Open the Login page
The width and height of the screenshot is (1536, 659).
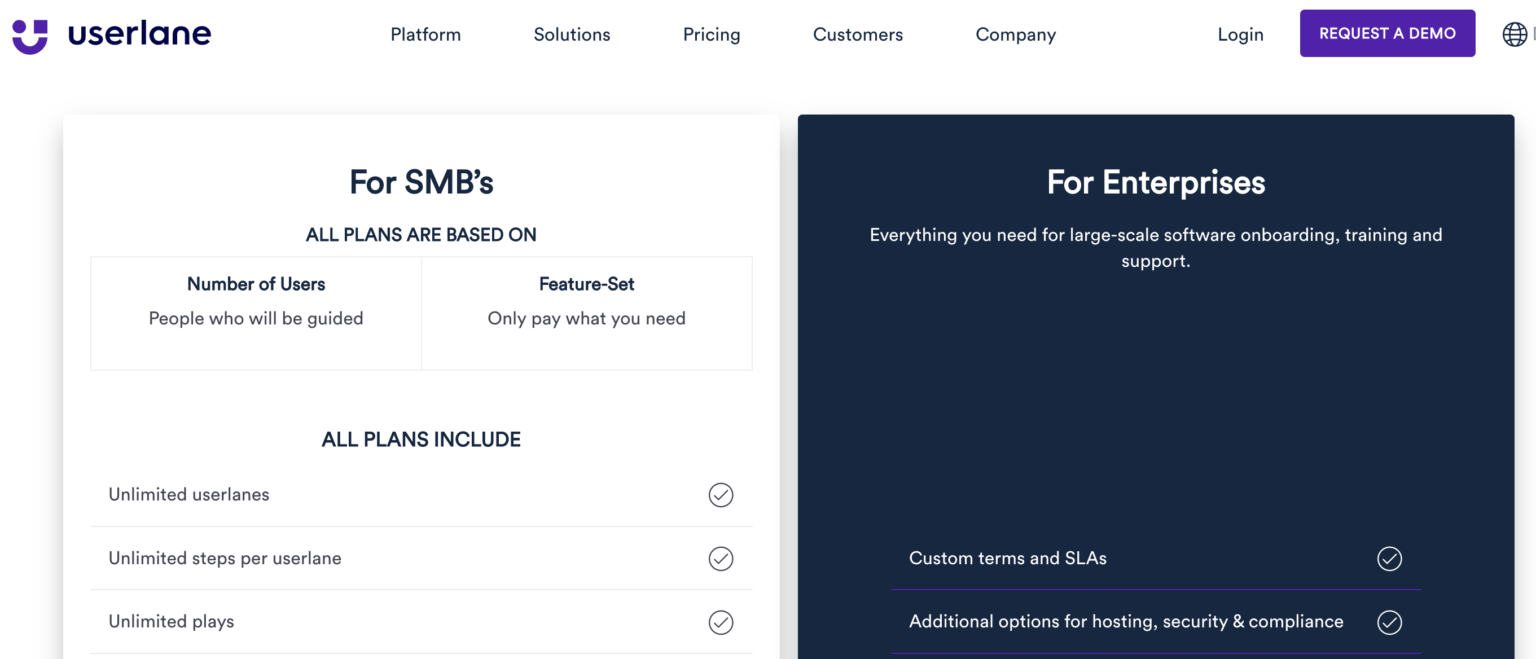tap(1240, 33)
